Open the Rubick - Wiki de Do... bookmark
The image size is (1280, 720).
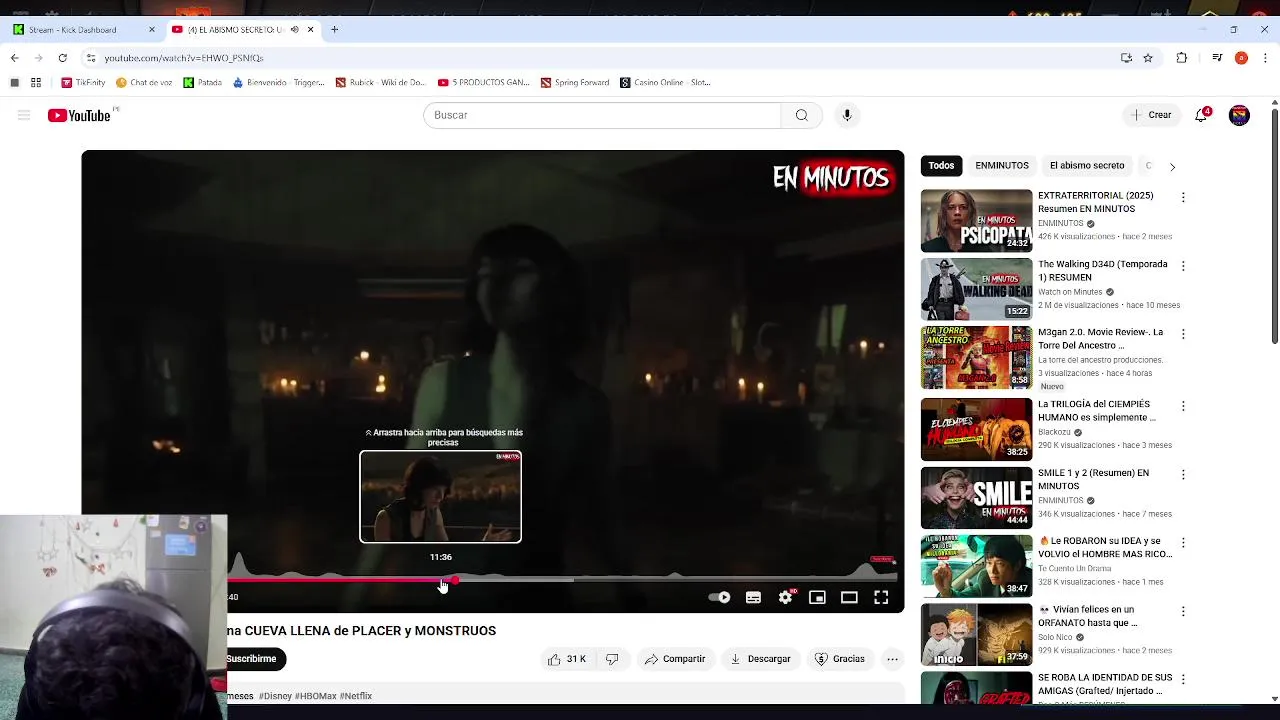[x=380, y=83]
